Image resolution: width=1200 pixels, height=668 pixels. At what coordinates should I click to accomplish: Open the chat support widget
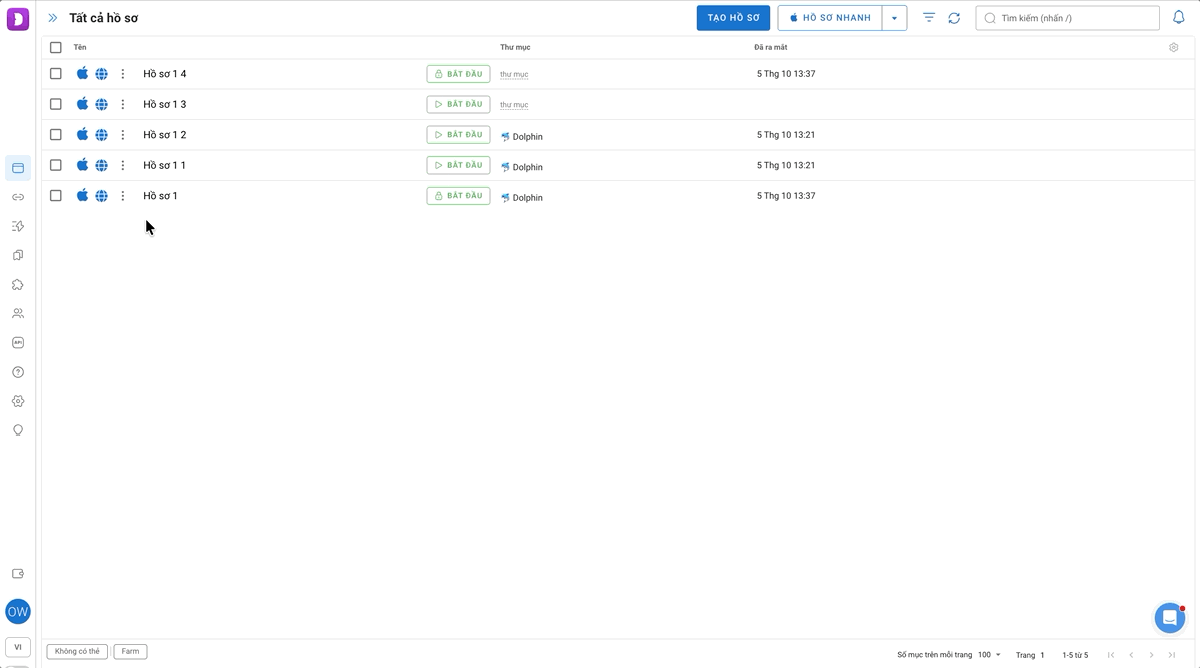[1170, 618]
